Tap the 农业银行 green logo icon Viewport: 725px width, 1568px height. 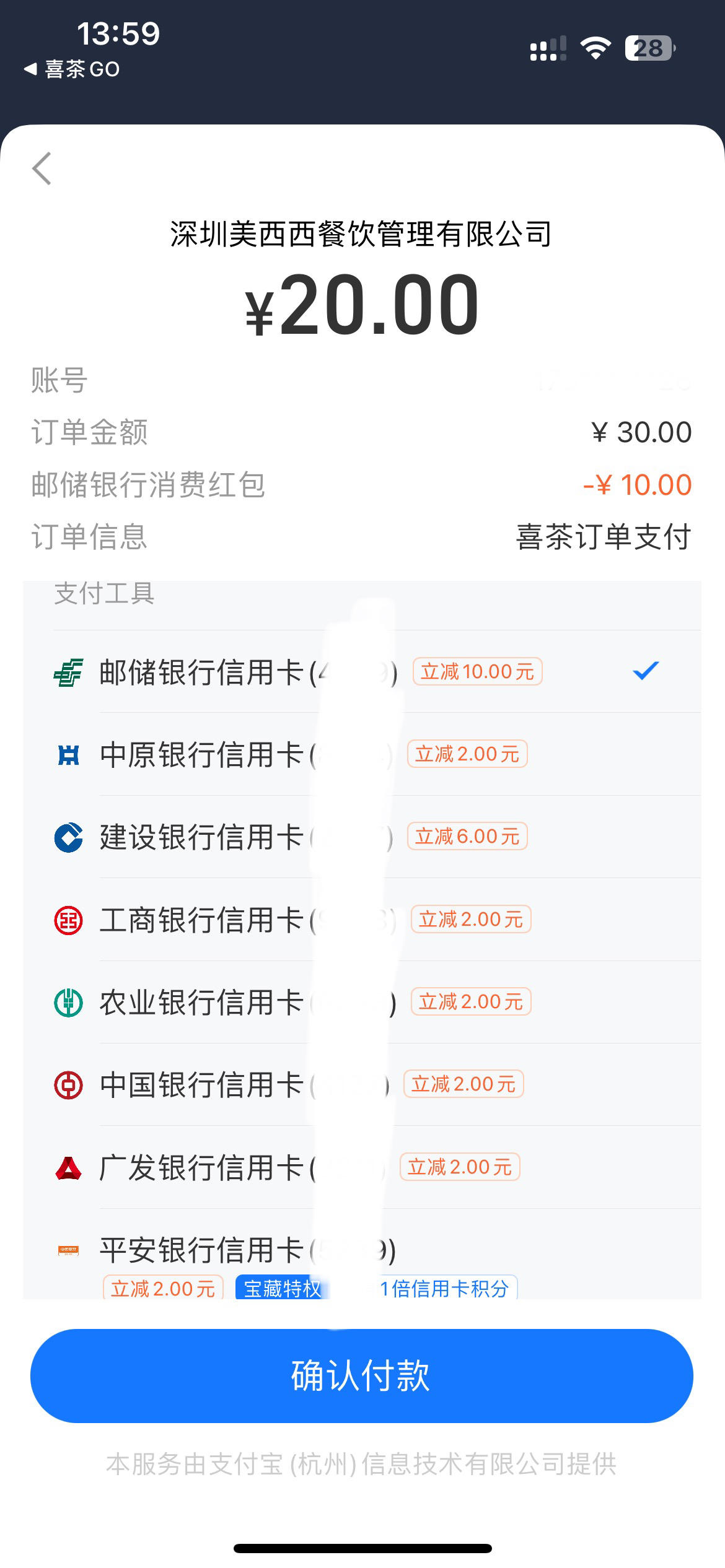[68, 1003]
